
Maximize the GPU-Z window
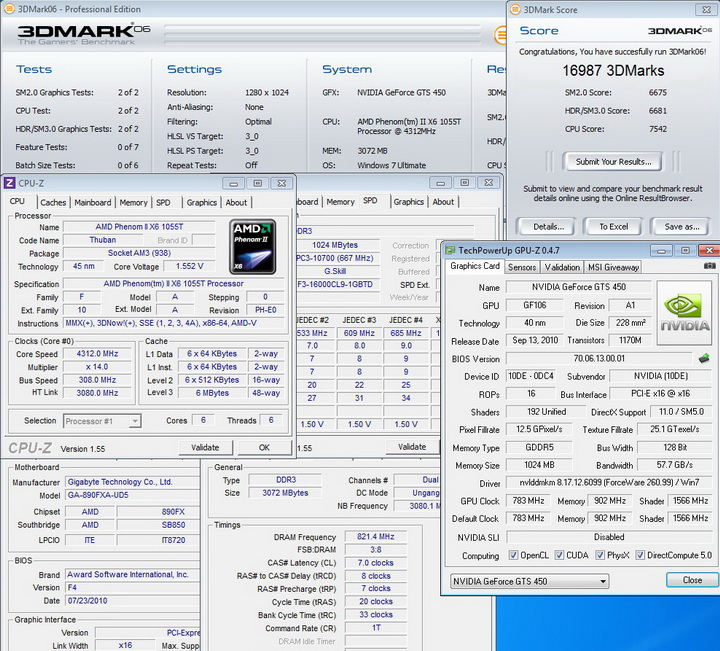pyautogui.click(x=686, y=251)
